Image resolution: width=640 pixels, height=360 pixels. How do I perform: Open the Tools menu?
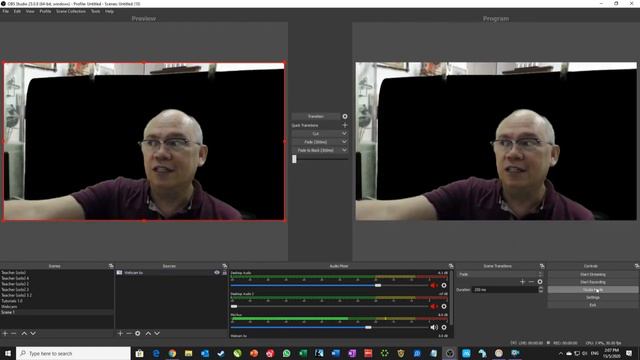pos(96,11)
